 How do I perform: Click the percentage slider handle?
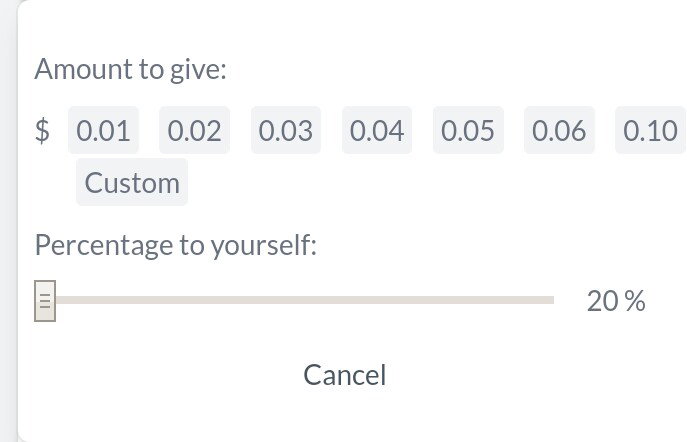tap(45, 301)
